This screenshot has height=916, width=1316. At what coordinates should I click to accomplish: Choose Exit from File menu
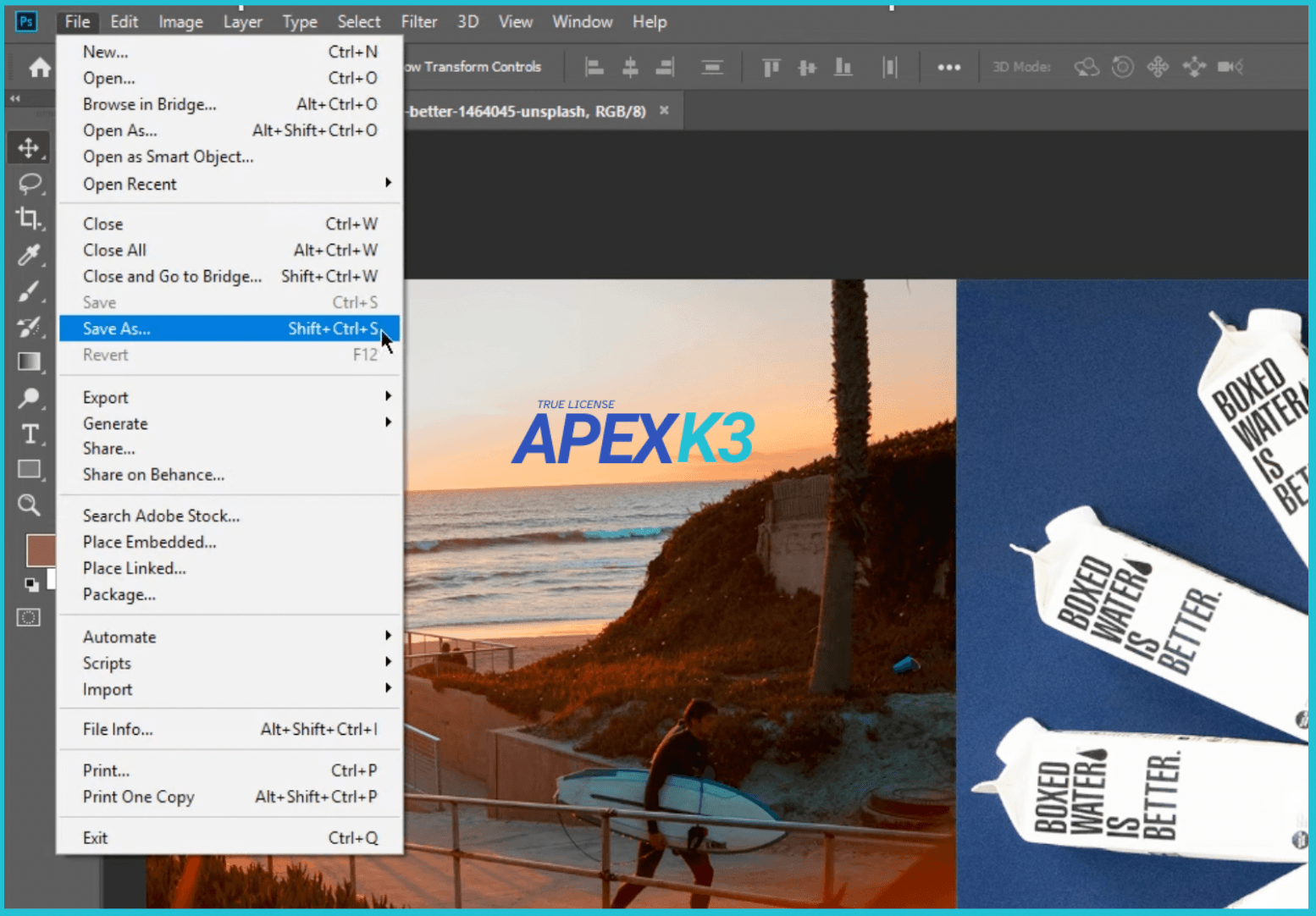229,837
